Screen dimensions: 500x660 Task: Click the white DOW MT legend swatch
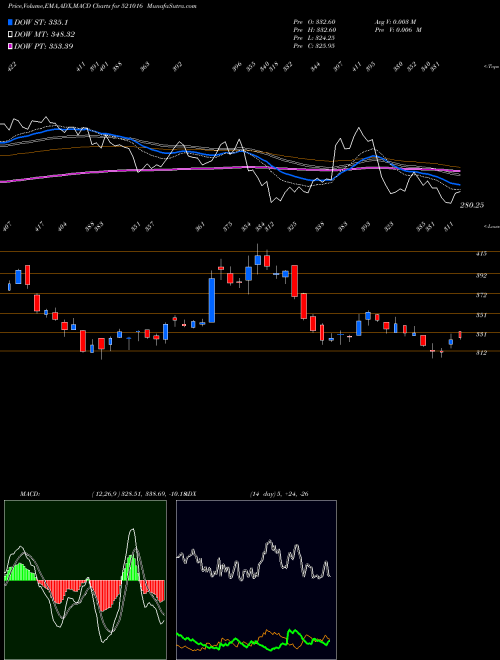10,34
